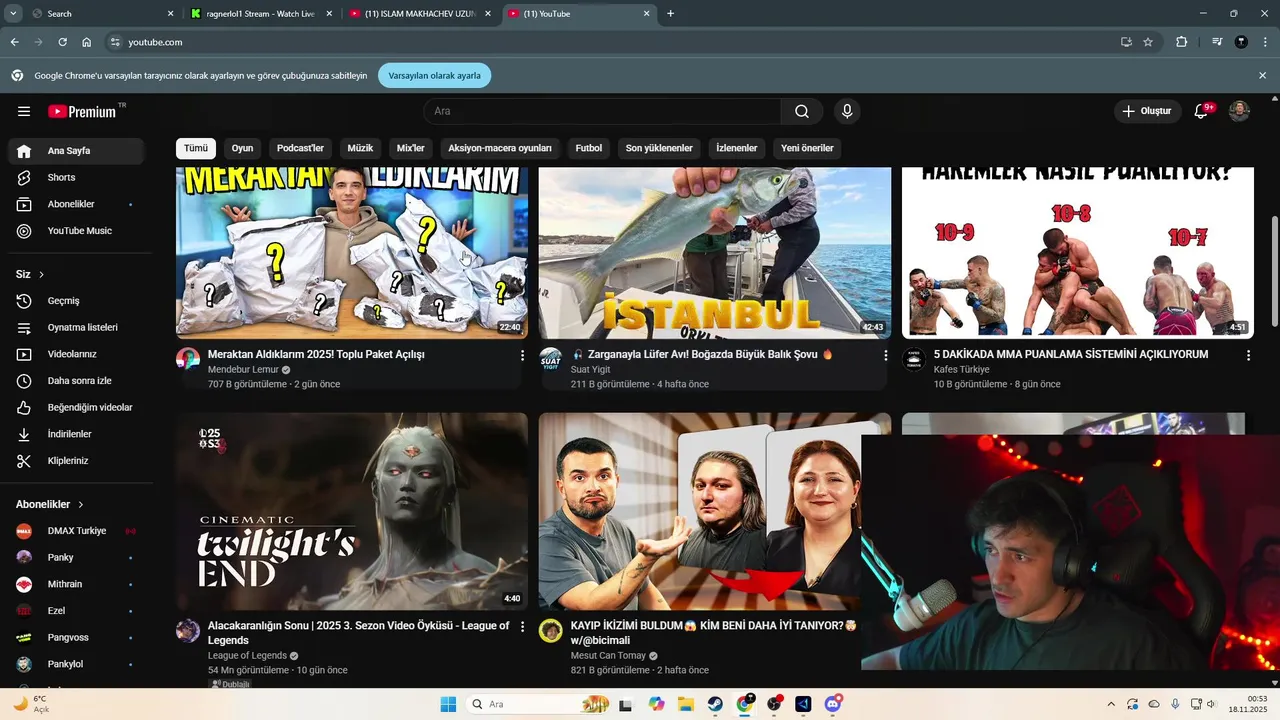Start voice search with microphone icon
This screenshot has height=720, width=1280.
tap(847, 111)
